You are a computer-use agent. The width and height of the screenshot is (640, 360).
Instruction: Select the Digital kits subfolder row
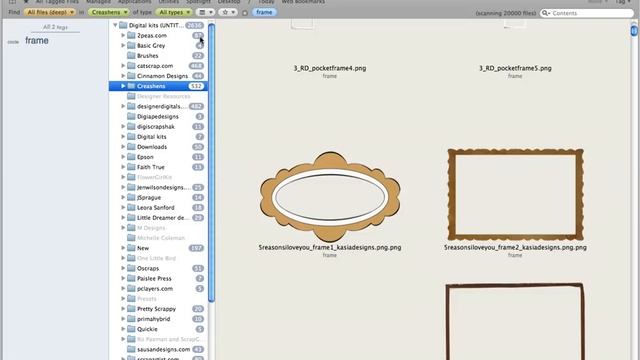point(158,137)
